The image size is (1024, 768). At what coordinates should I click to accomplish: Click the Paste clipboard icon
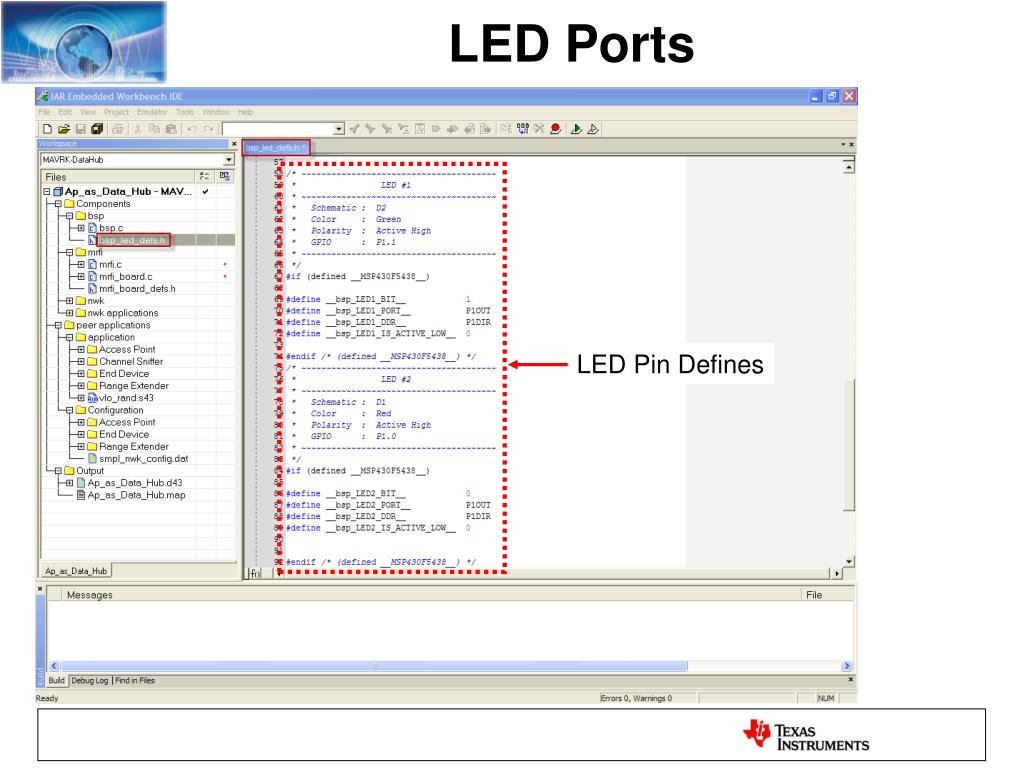[170, 129]
